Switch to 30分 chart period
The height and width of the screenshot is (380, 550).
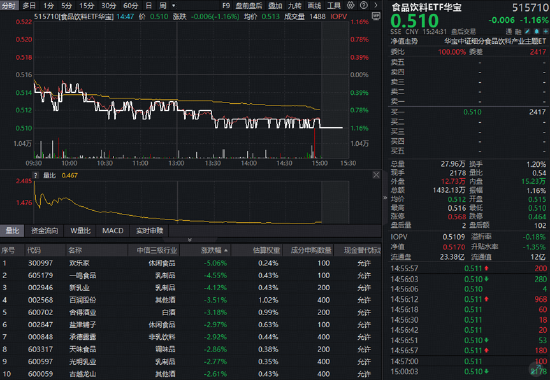pyautogui.click(x=108, y=5)
